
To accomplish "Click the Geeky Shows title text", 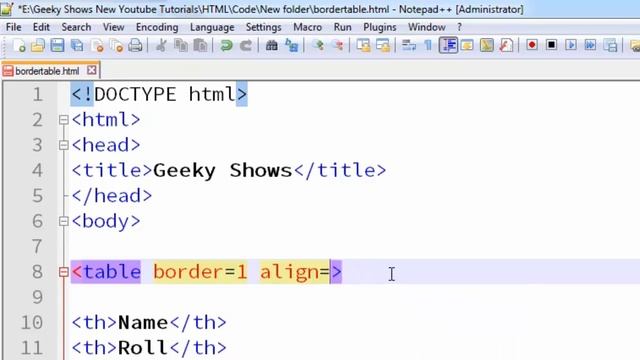I will [223, 170].
